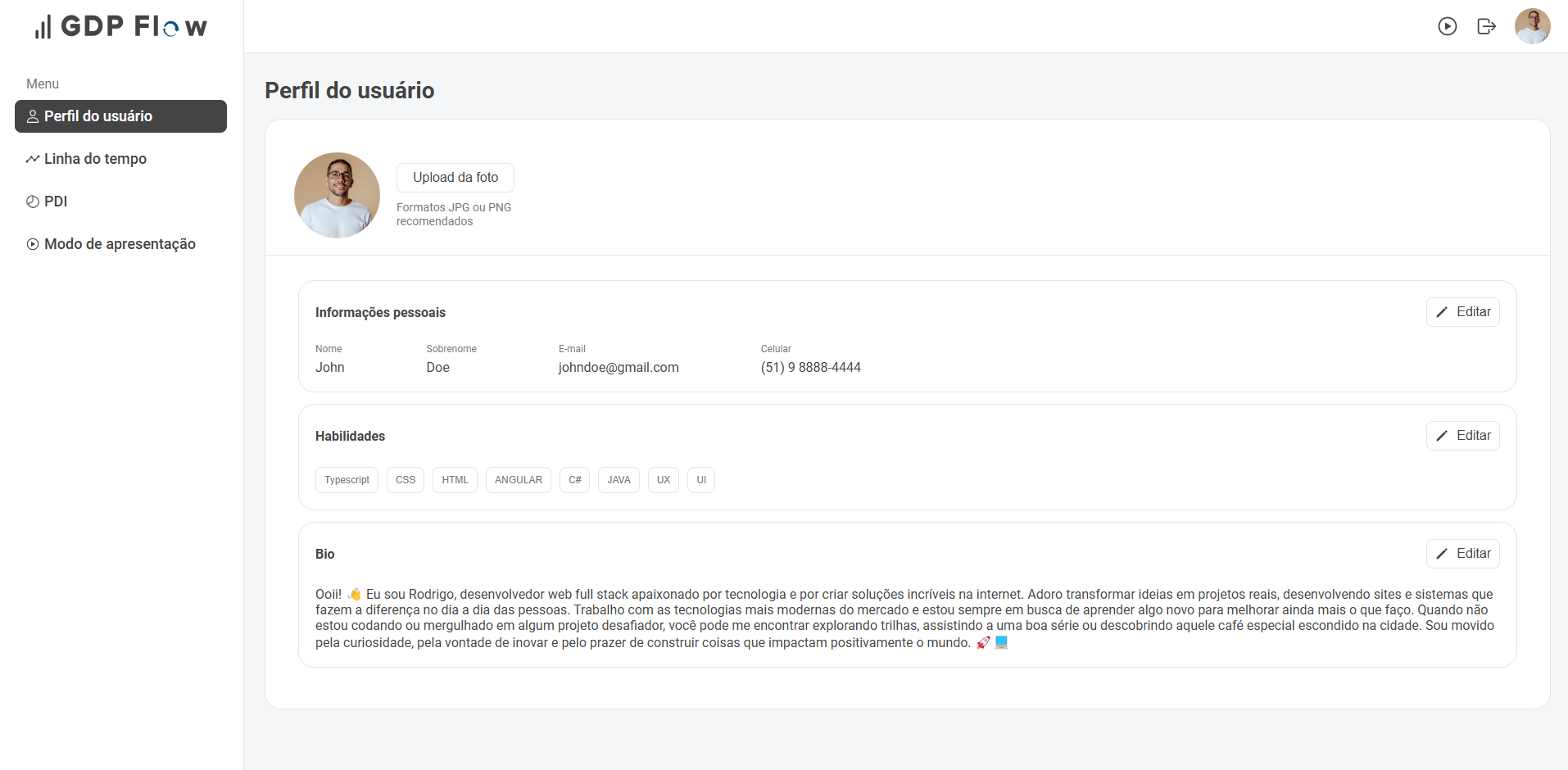Click the profile photo next to Upload da foto
1568x770 pixels.
337,195
